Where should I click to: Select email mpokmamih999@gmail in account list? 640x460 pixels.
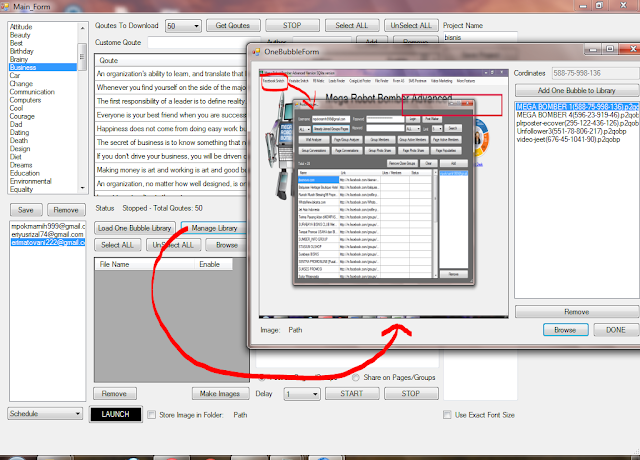tap(48, 226)
